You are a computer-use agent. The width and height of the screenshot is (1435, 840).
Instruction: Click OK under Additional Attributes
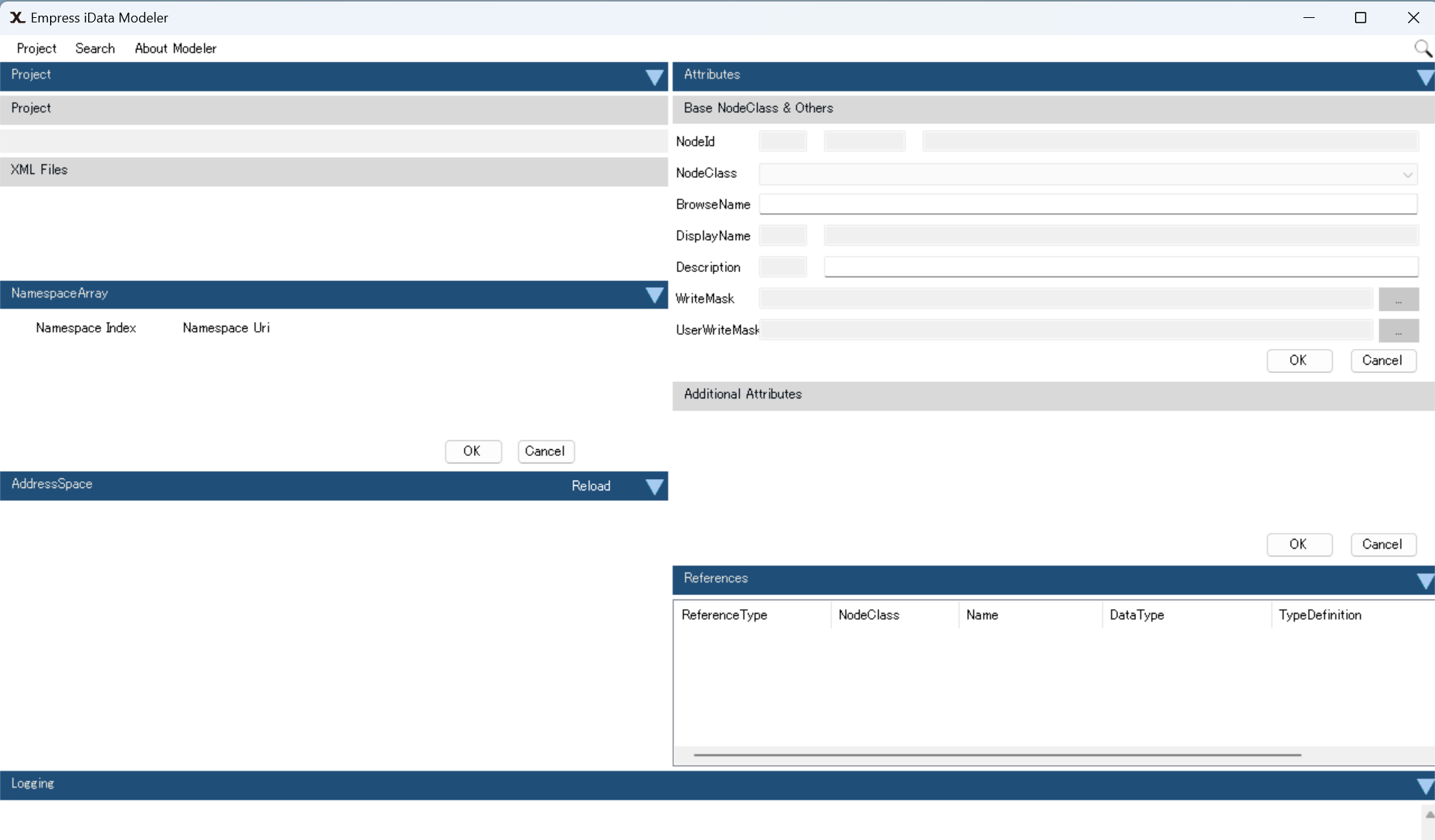tap(1299, 544)
